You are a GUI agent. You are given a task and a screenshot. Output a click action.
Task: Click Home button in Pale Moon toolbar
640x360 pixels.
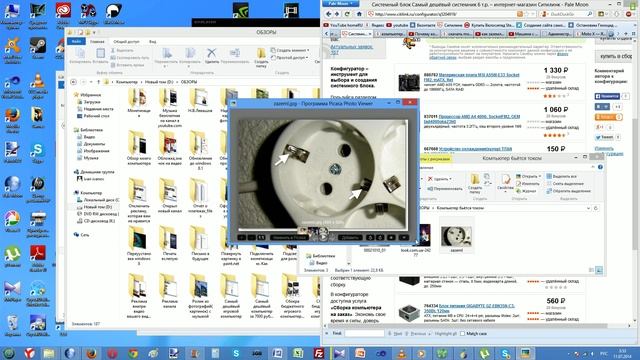pyautogui.click(x=359, y=14)
